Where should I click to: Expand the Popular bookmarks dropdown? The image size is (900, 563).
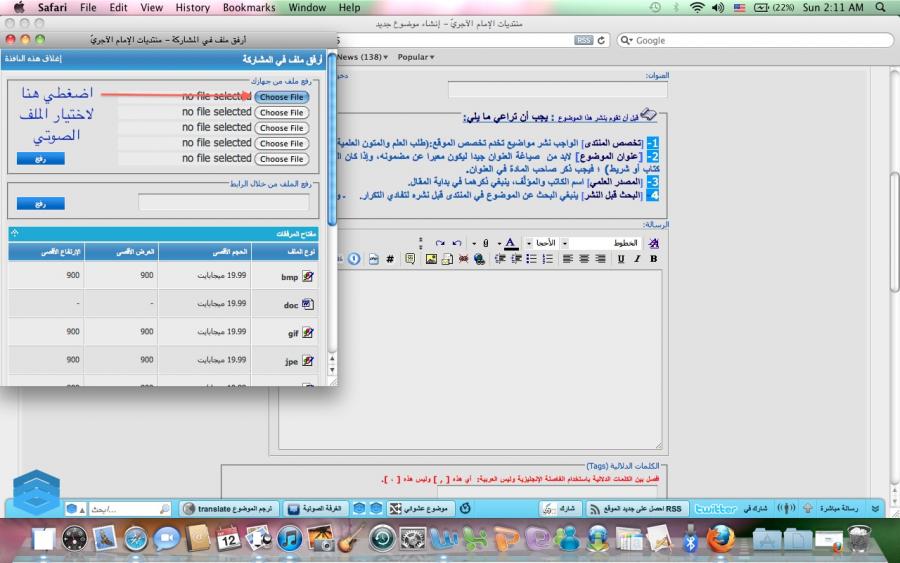tap(415, 57)
